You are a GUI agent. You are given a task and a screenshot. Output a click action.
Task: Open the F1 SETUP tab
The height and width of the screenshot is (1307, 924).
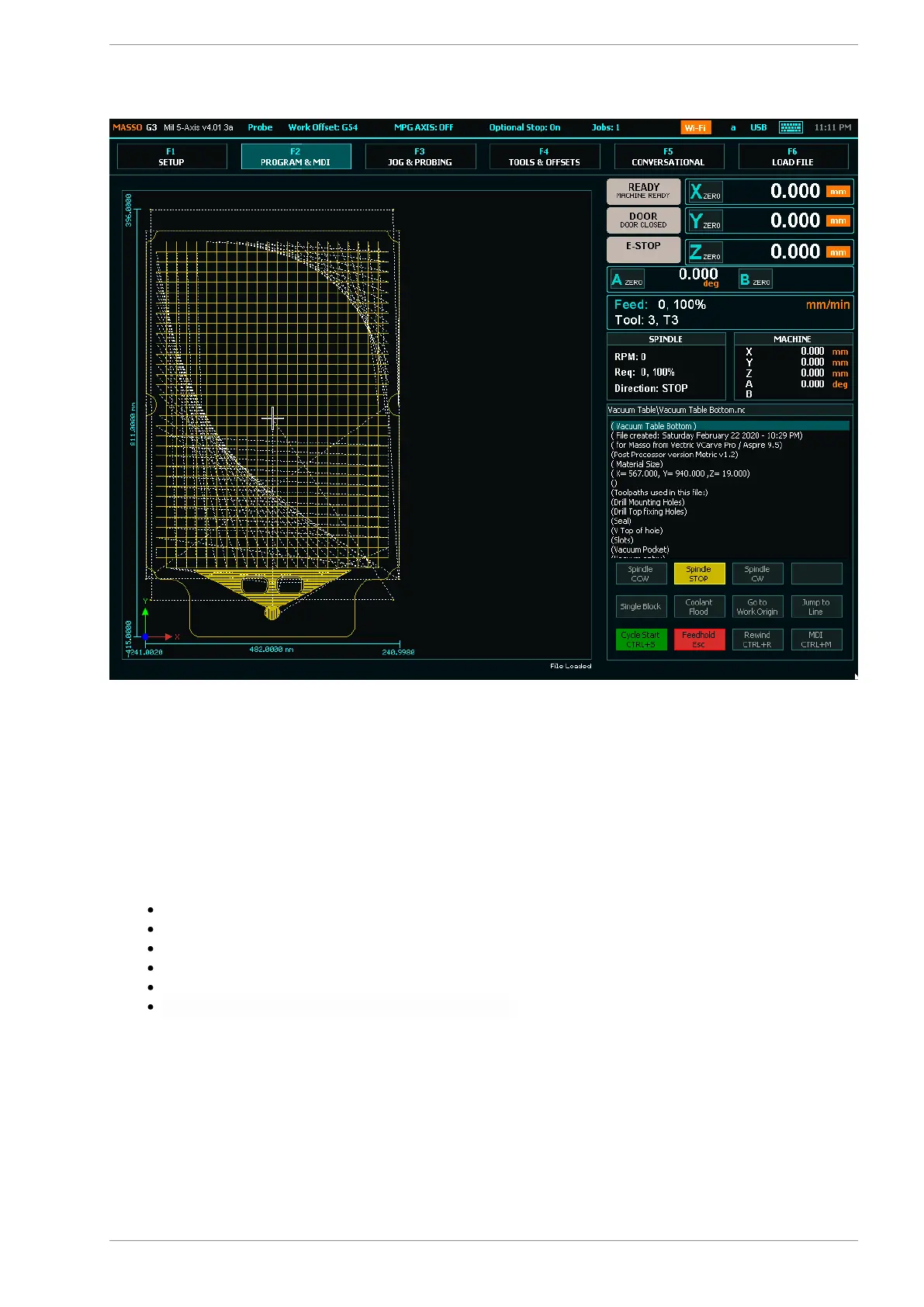[x=171, y=157]
